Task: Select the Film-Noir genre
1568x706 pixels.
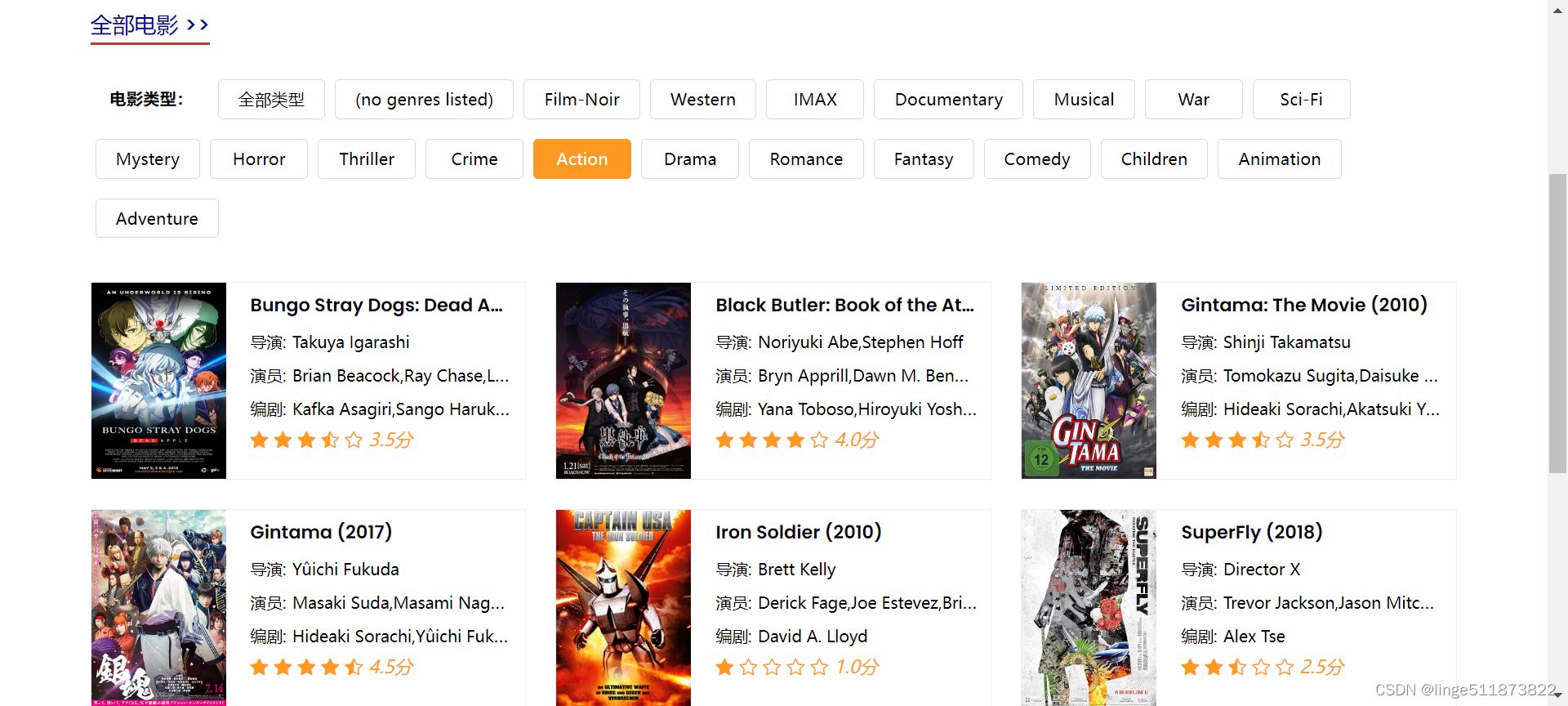Action: 581,100
